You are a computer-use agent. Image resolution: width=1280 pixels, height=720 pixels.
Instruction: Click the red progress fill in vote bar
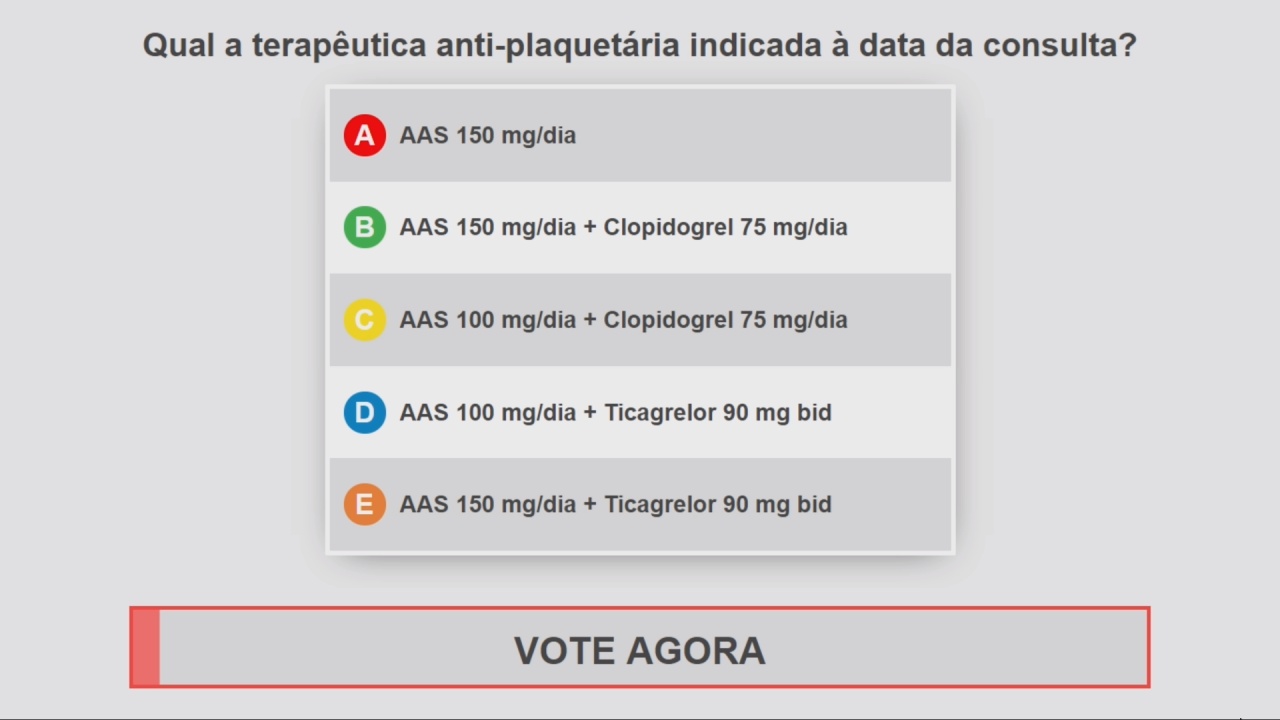pos(146,647)
